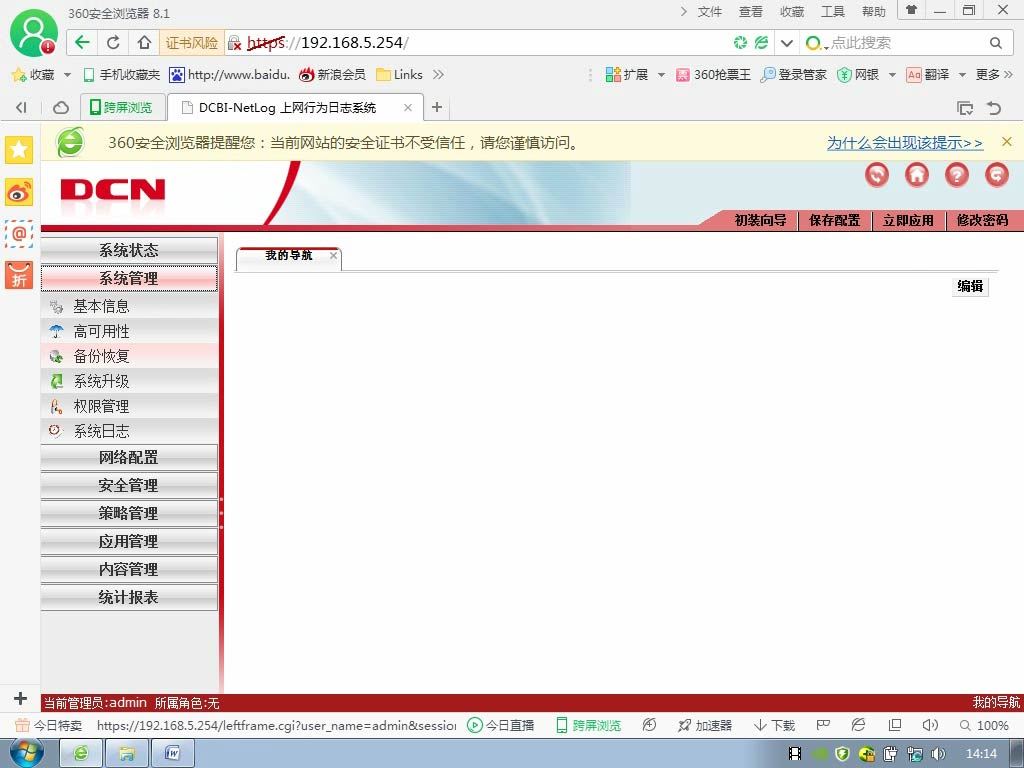Click the 编辑 edit button
The width and height of the screenshot is (1024, 768).
pos(970,286)
